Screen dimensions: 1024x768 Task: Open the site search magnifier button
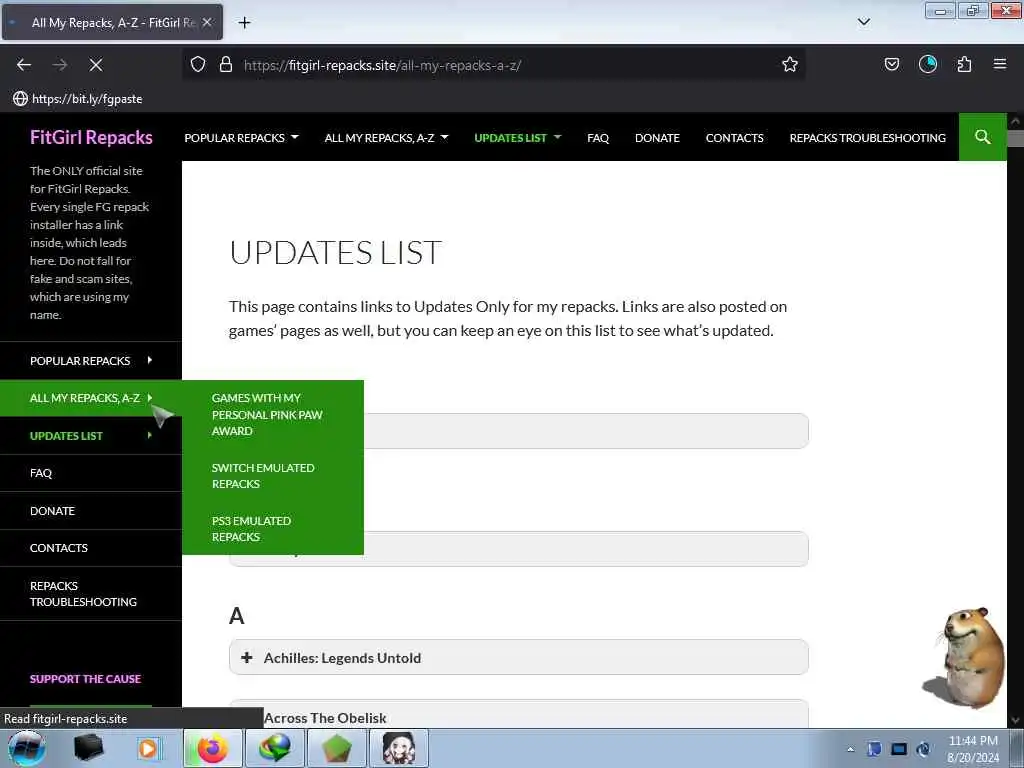coord(982,137)
